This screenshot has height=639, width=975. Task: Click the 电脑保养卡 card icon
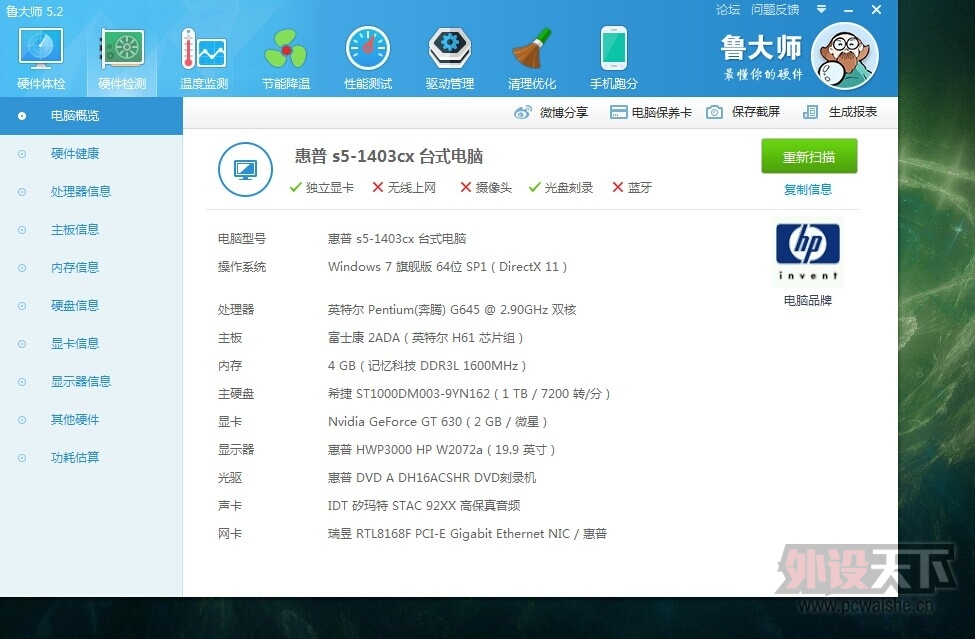(618, 113)
